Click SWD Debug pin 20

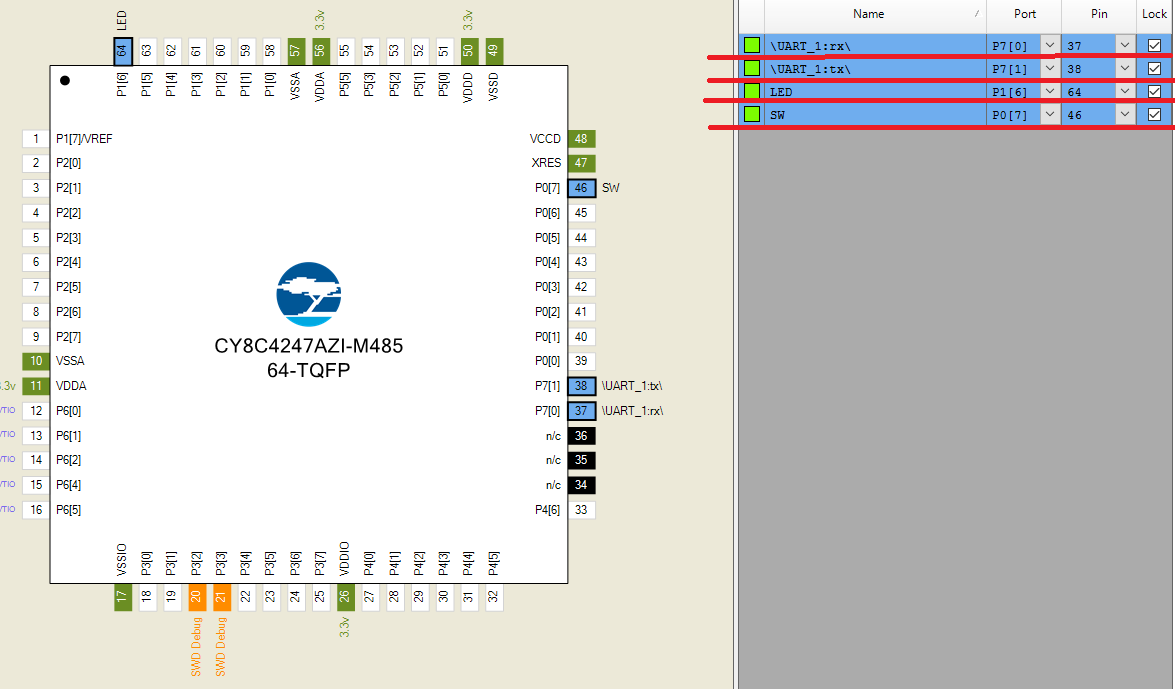[x=197, y=597]
